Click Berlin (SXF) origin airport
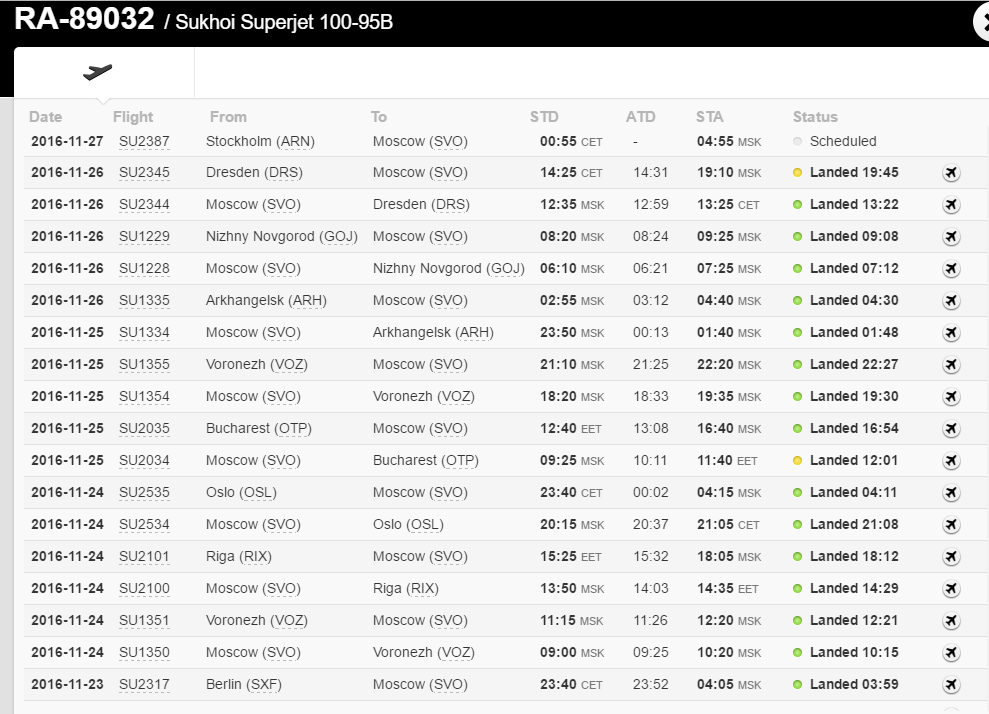The width and height of the screenshot is (989, 714). (x=243, y=686)
